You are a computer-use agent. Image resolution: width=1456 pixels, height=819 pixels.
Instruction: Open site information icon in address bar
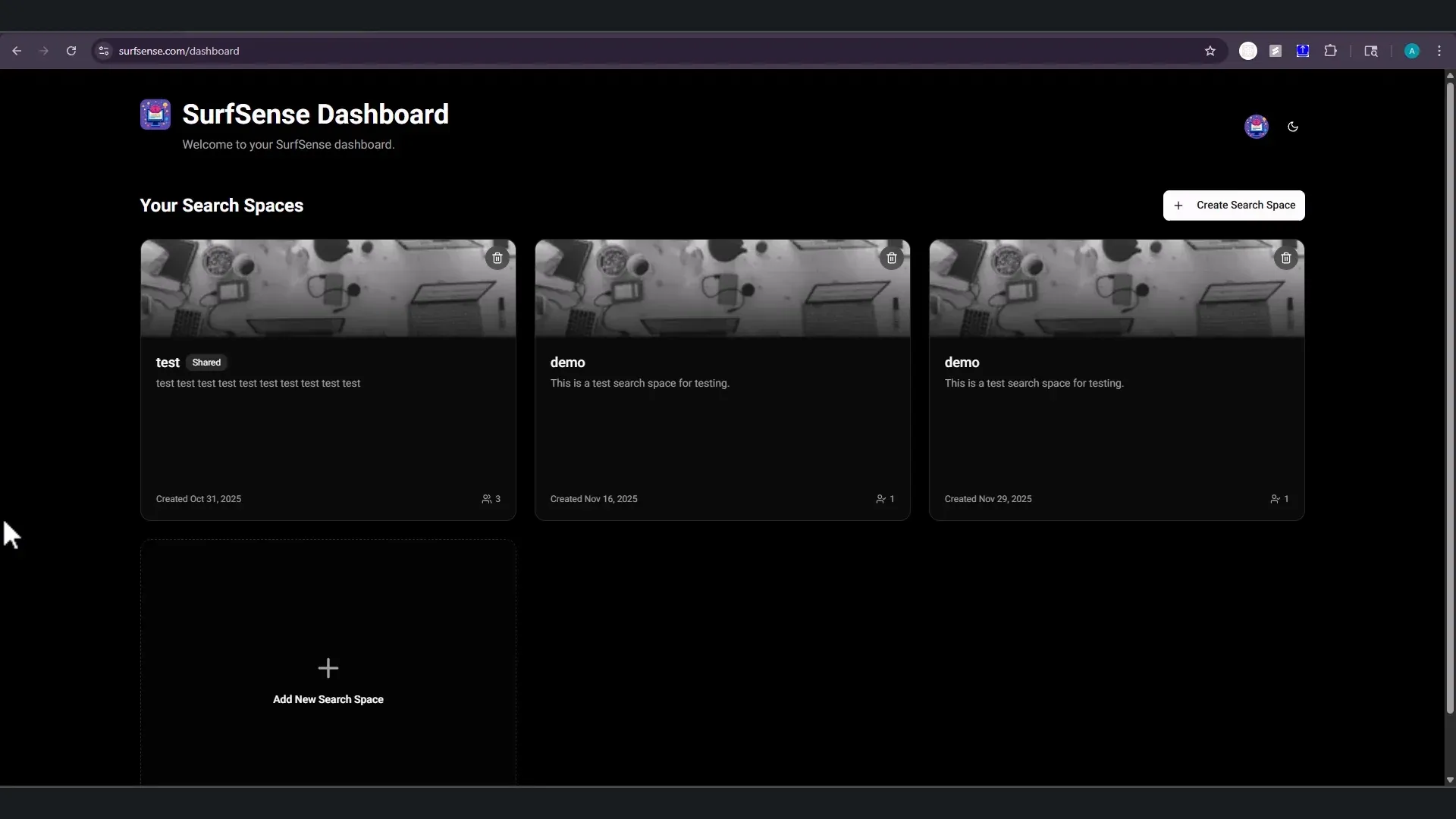pos(104,51)
